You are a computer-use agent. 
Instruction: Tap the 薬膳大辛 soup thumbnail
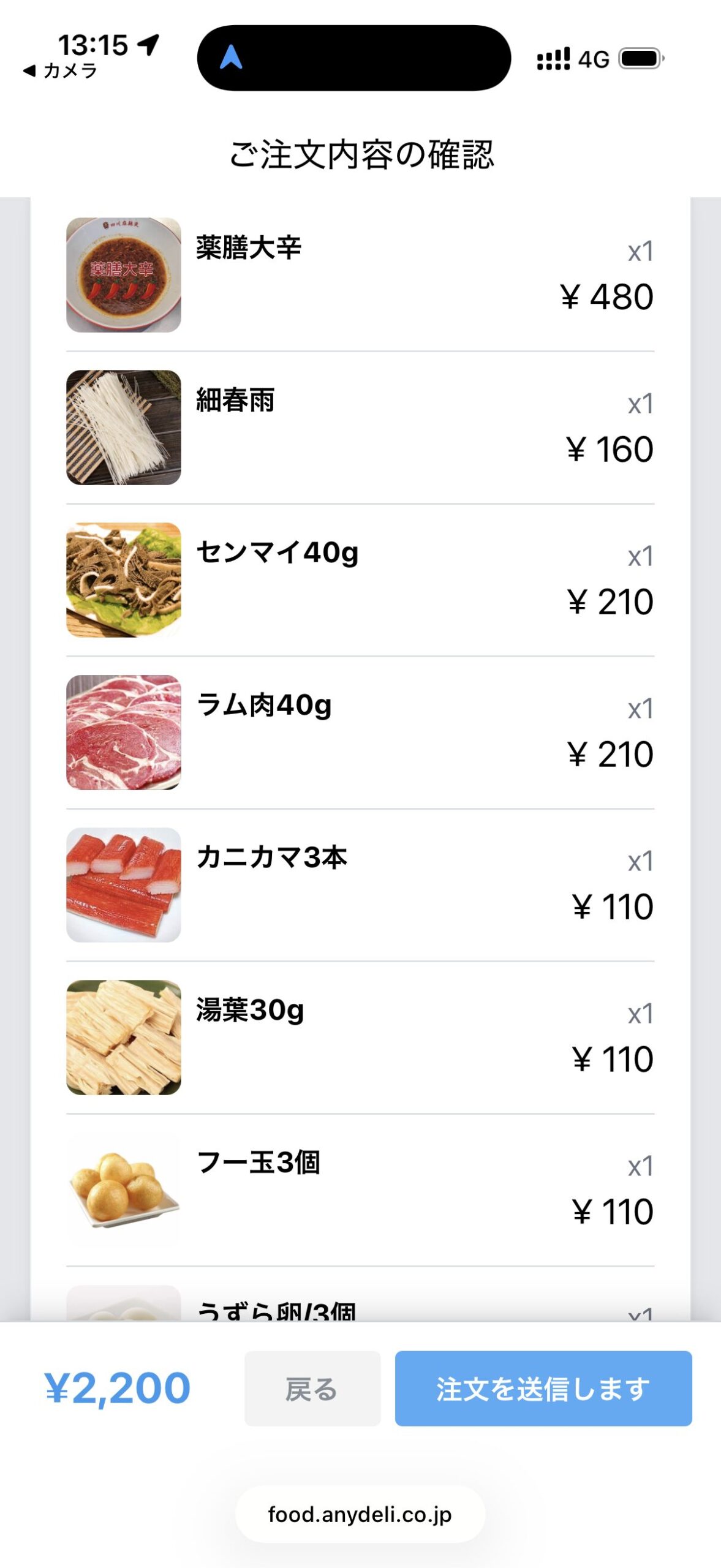click(124, 275)
